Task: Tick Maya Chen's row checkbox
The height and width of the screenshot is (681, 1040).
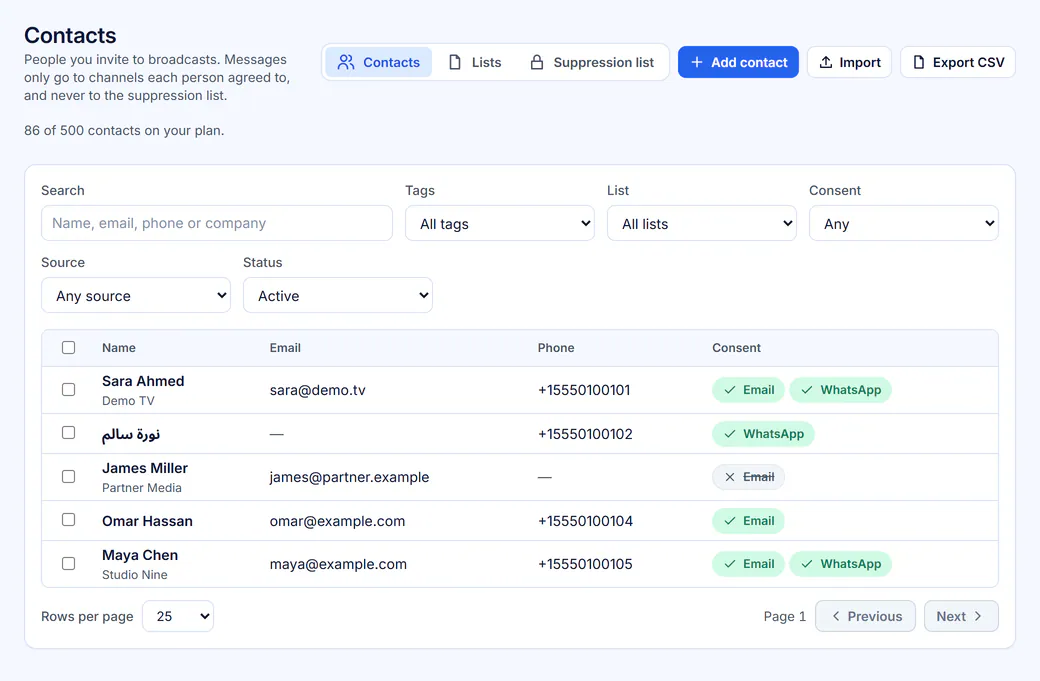Action: 68,563
